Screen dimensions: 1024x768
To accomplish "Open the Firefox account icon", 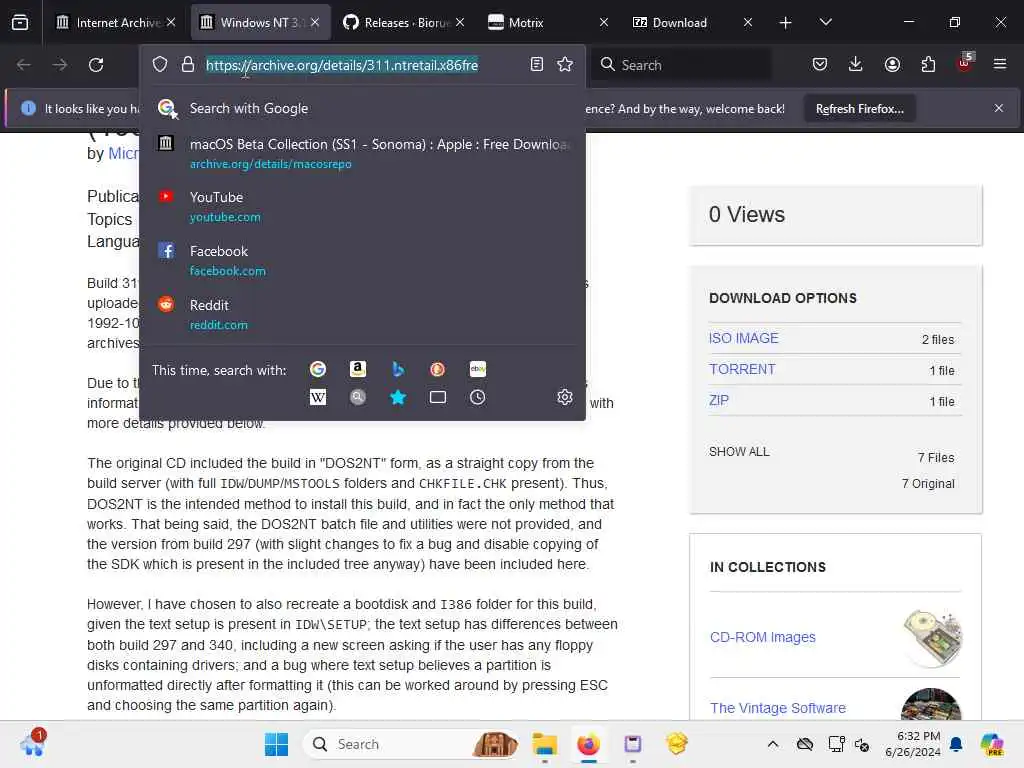I will 892,64.
